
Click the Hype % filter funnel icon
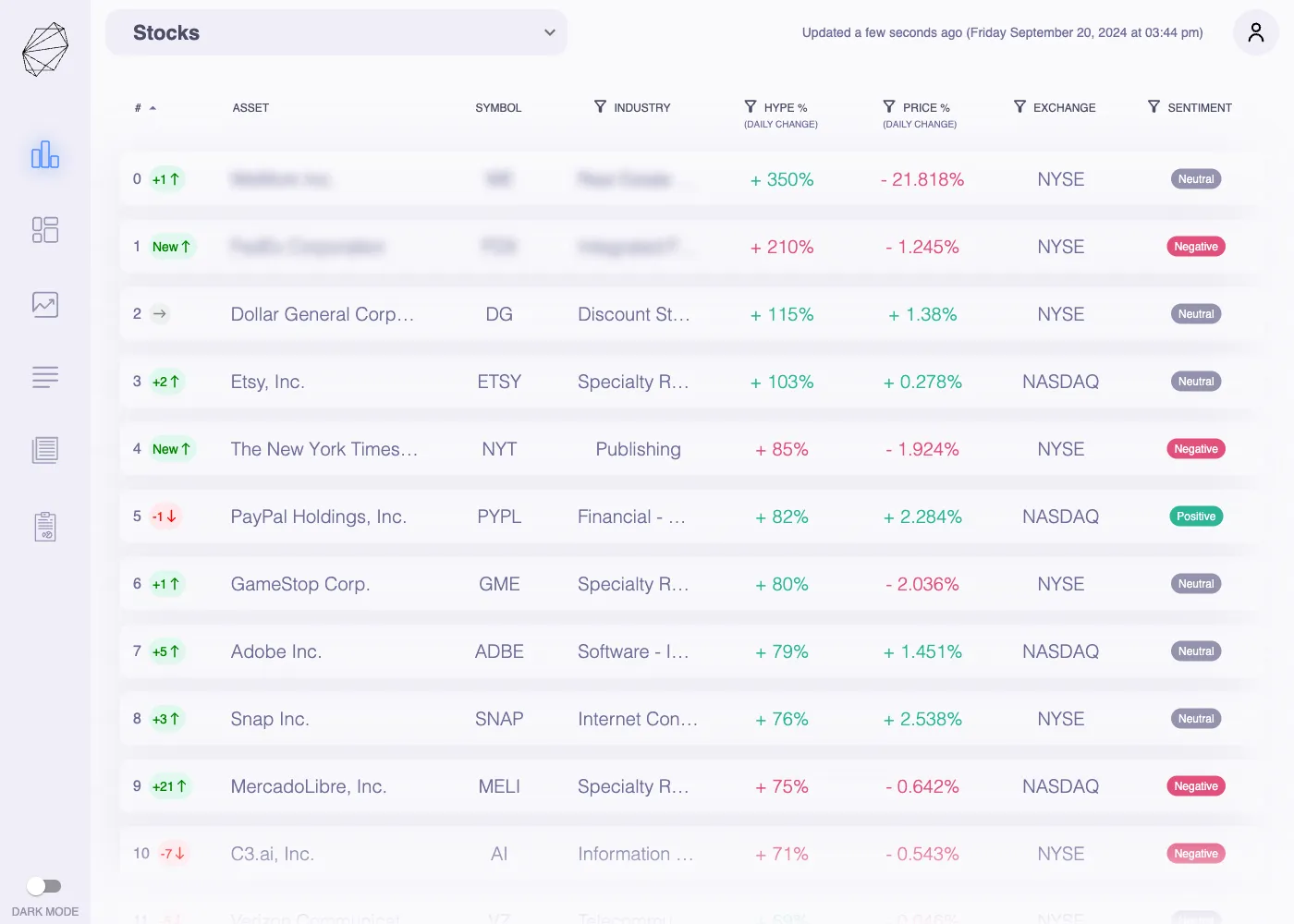(751, 107)
